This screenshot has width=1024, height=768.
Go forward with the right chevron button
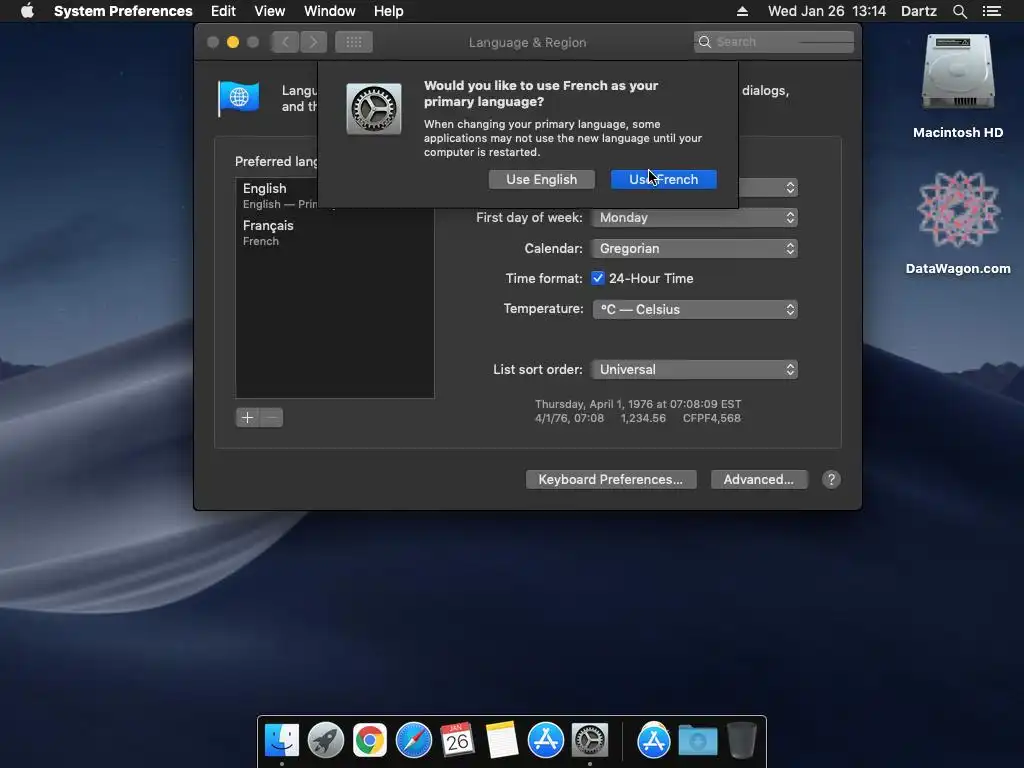point(313,42)
